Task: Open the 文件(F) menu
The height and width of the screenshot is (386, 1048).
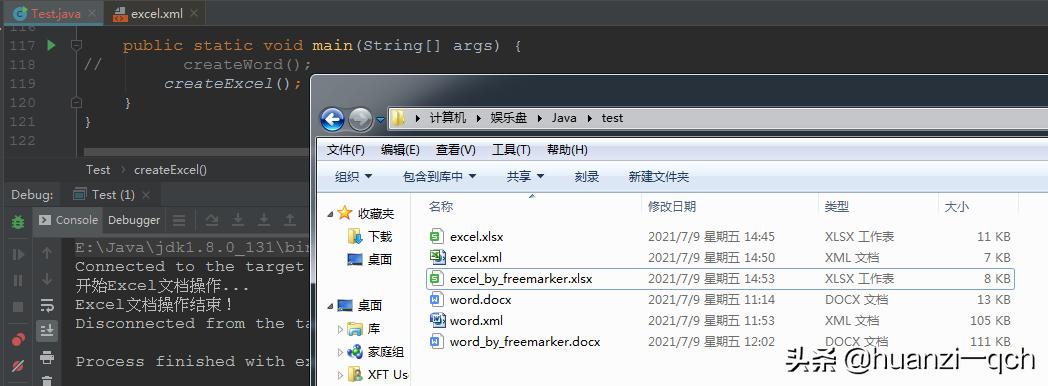Action: click(x=346, y=150)
